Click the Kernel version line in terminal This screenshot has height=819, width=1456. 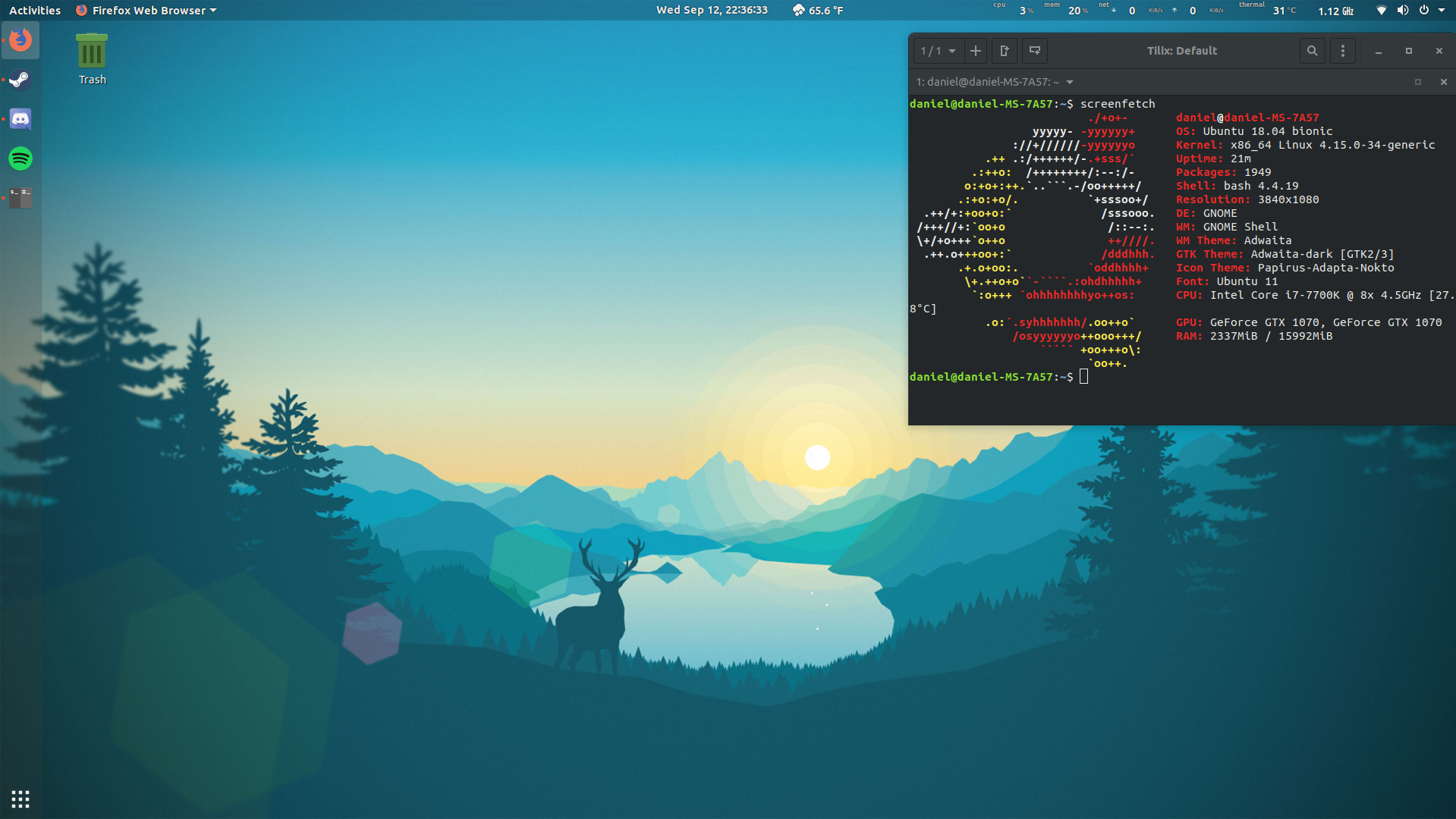pyautogui.click(x=1305, y=145)
